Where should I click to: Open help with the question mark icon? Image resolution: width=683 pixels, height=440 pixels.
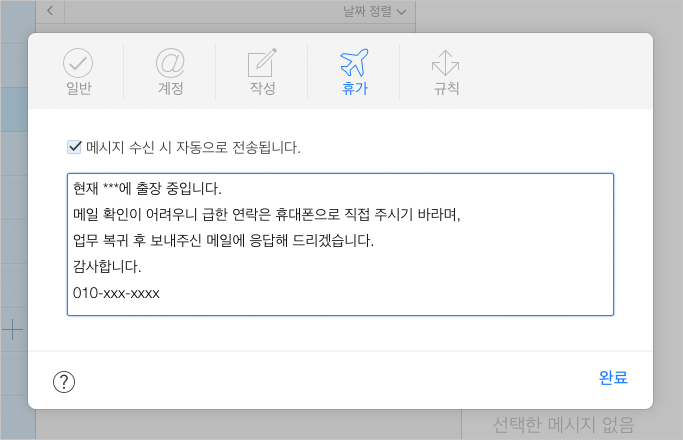click(x=64, y=382)
